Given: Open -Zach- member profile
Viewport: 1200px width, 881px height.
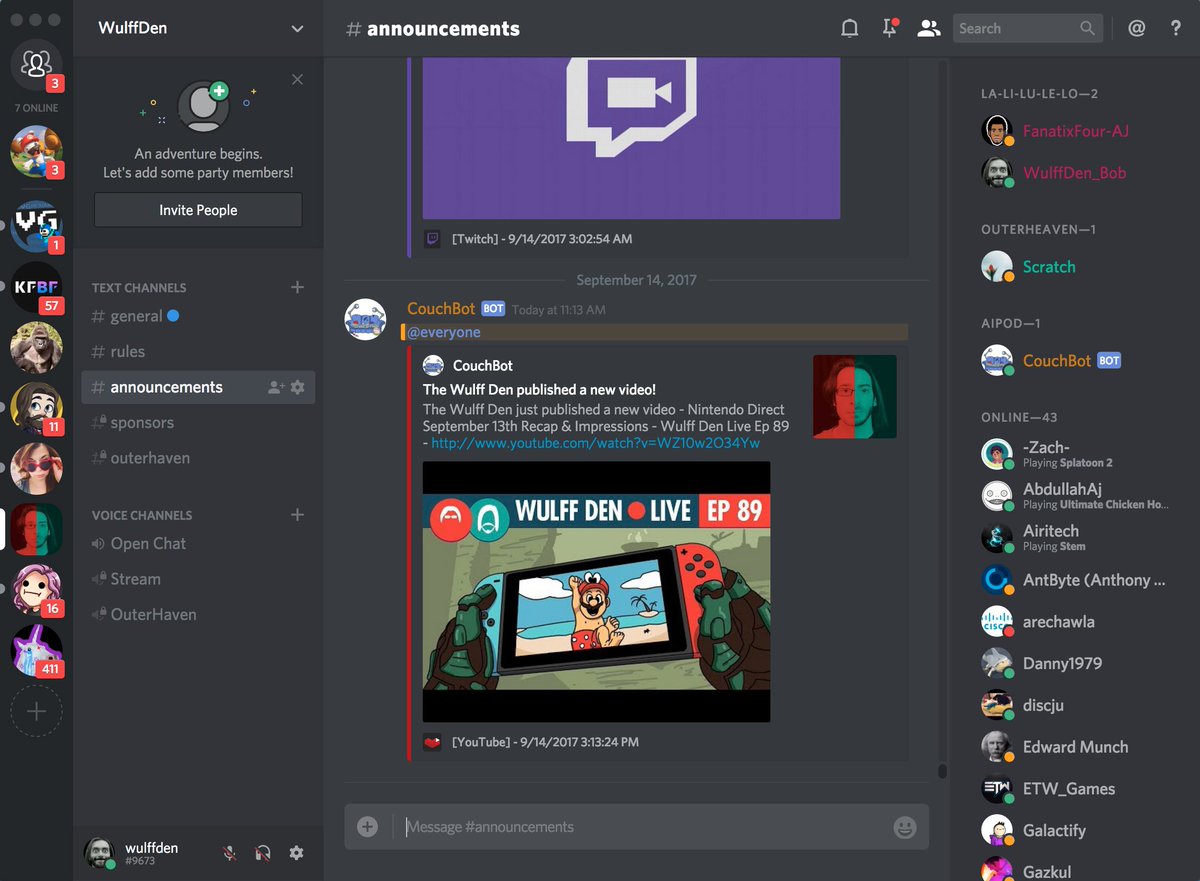Looking at the screenshot, I should pyautogui.click(x=1068, y=454).
